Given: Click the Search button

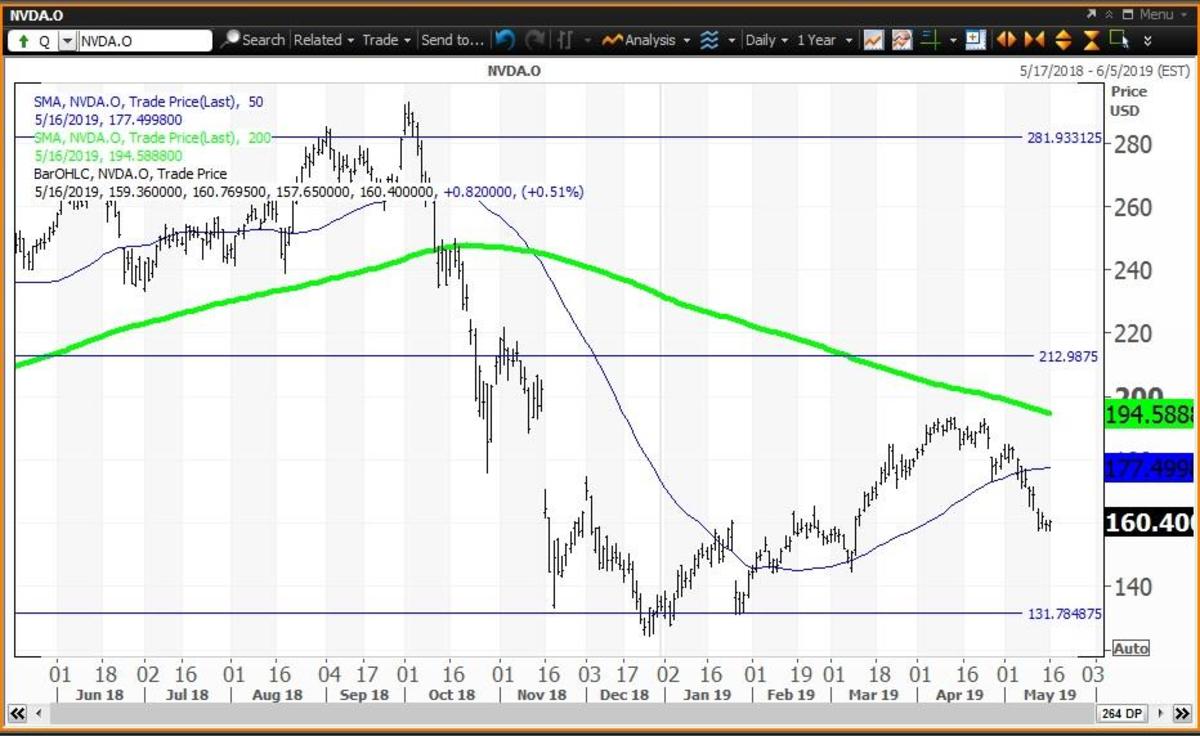Looking at the screenshot, I should 254,40.
